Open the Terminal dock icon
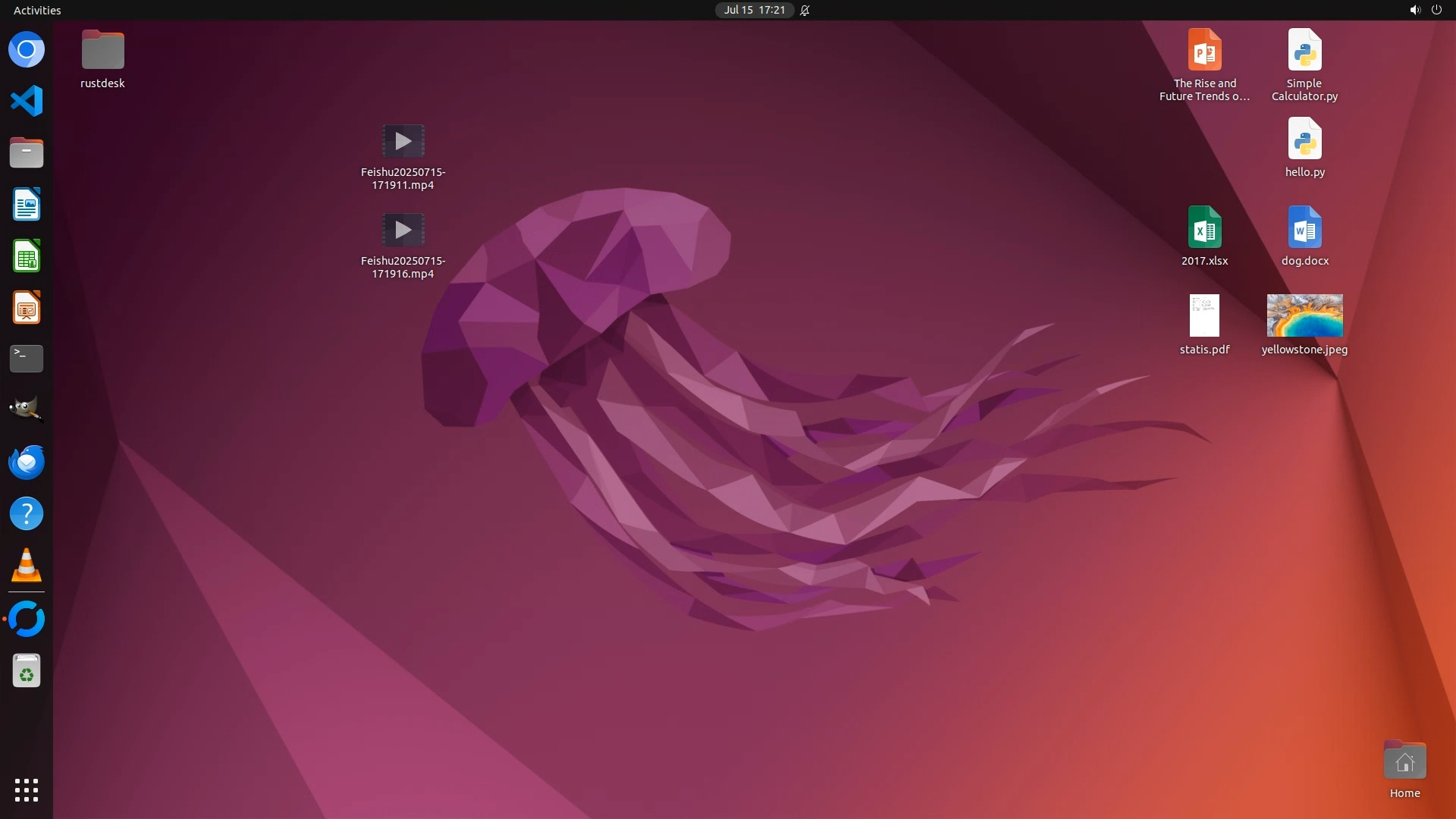This screenshot has width=1456, height=819. coord(27,359)
